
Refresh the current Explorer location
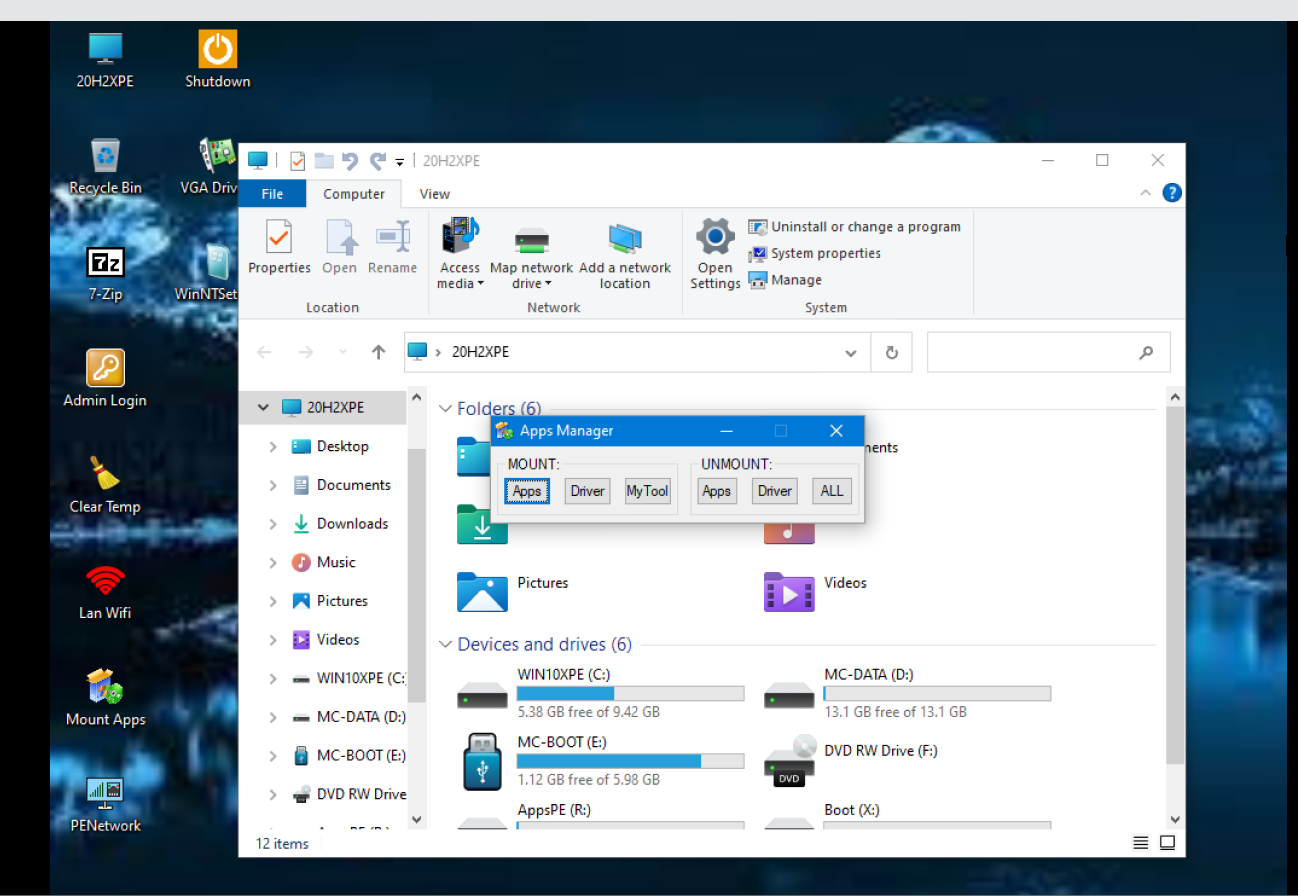[x=891, y=353]
